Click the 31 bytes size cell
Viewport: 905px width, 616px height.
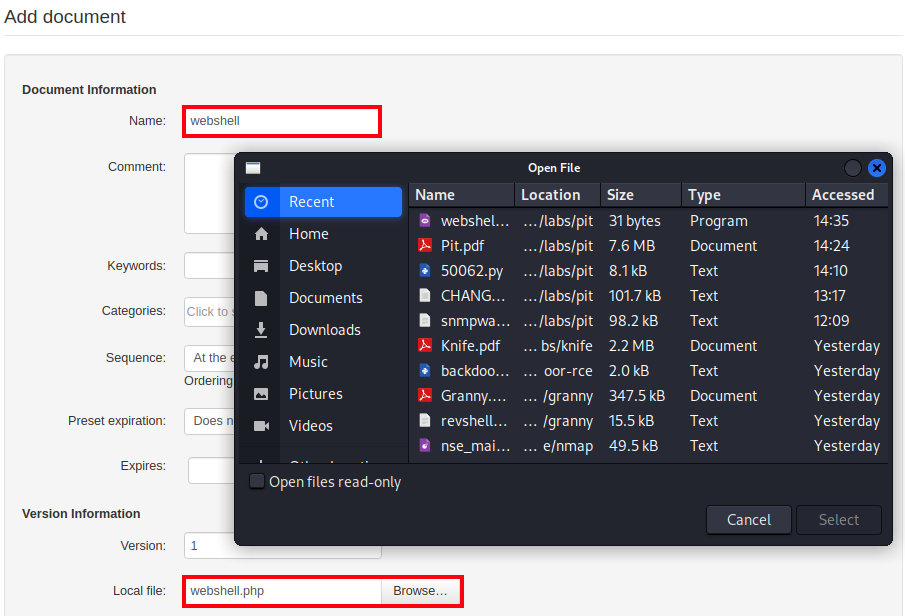tap(634, 221)
